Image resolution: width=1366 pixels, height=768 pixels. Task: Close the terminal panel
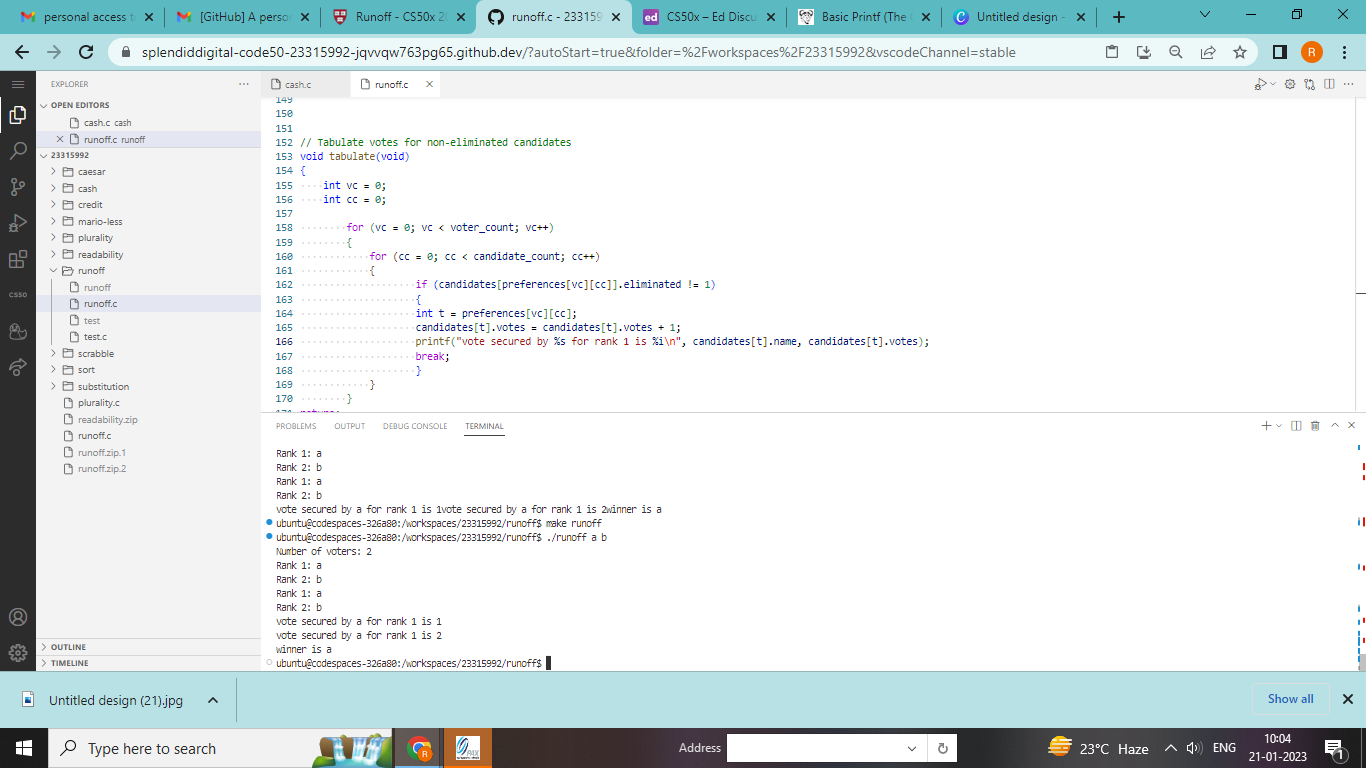pos(1352,426)
